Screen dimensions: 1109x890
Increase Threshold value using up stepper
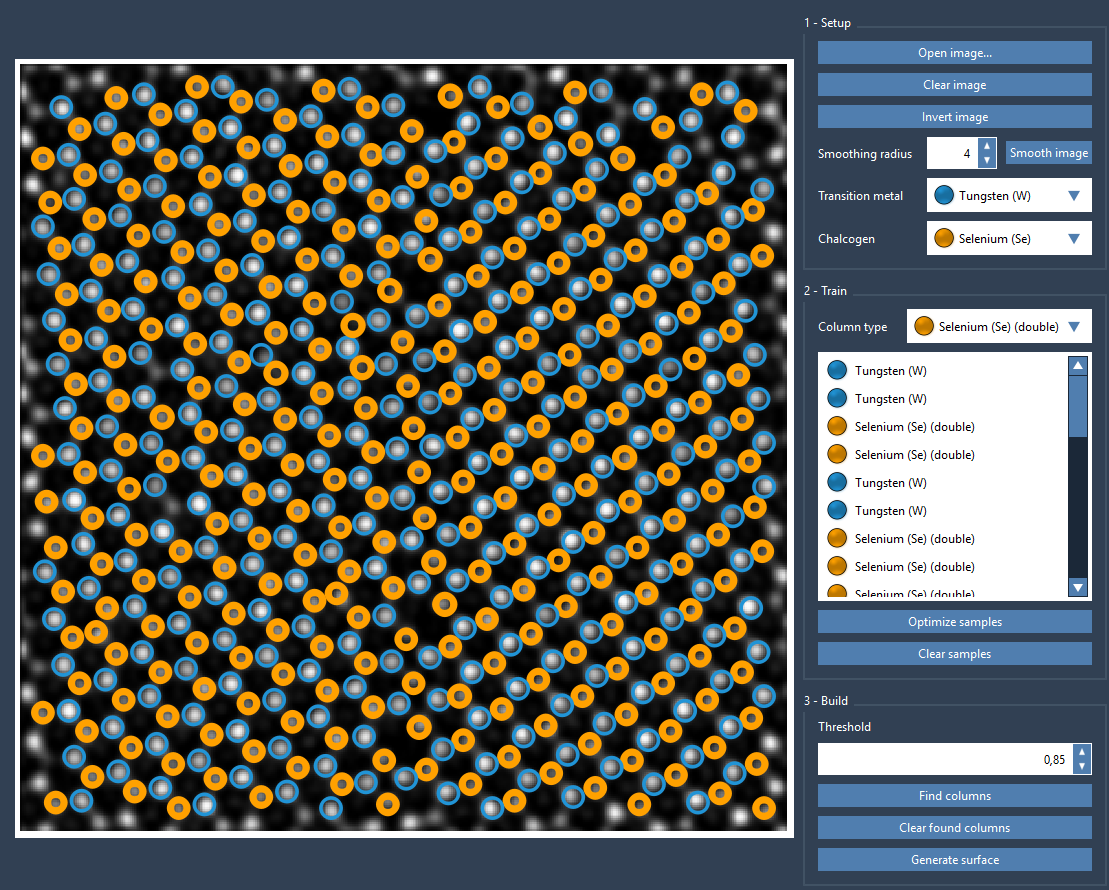pos(1081,752)
